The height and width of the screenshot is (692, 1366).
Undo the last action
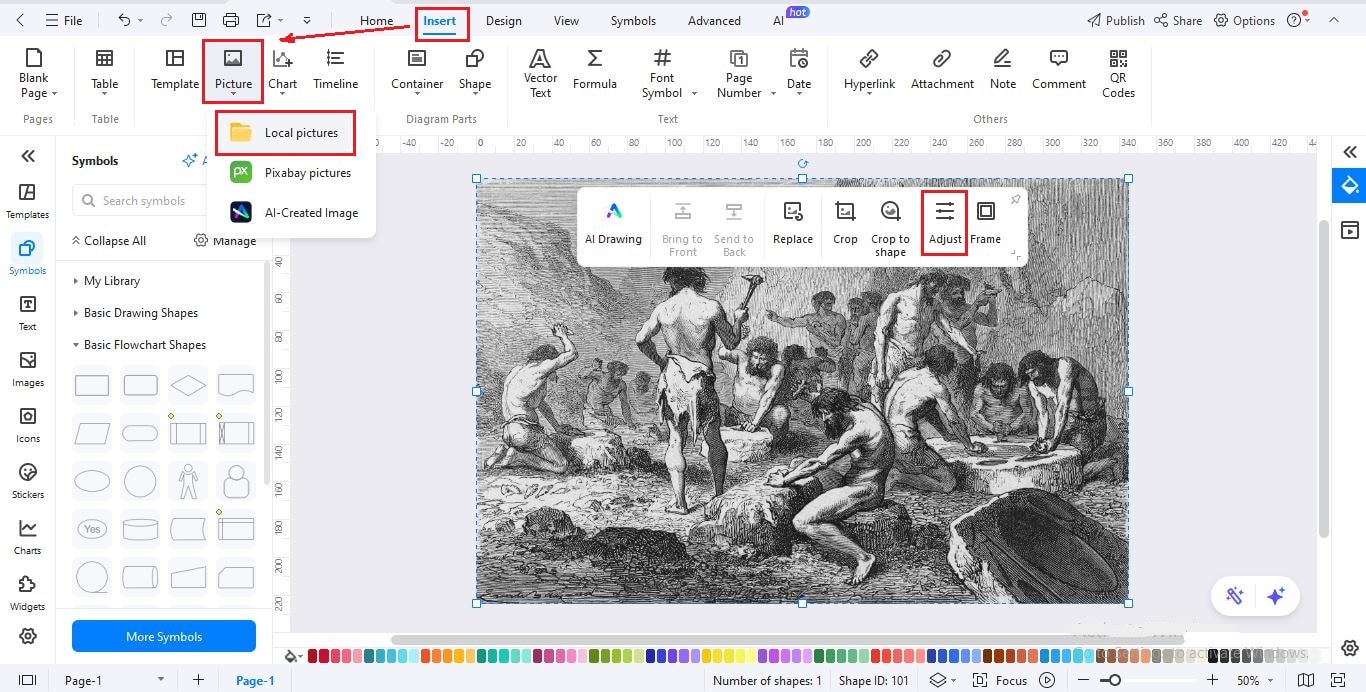123,20
